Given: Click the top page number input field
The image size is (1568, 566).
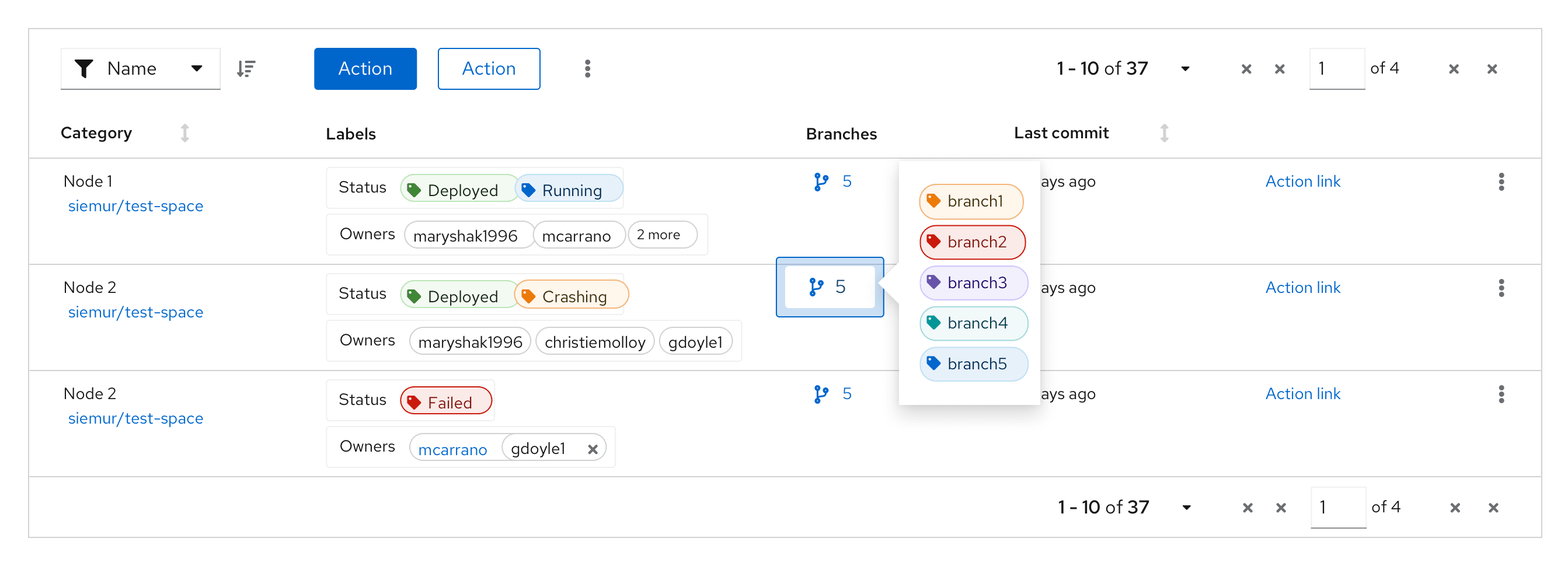Looking at the screenshot, I should pyautogui.click(x=1336, y=69).
